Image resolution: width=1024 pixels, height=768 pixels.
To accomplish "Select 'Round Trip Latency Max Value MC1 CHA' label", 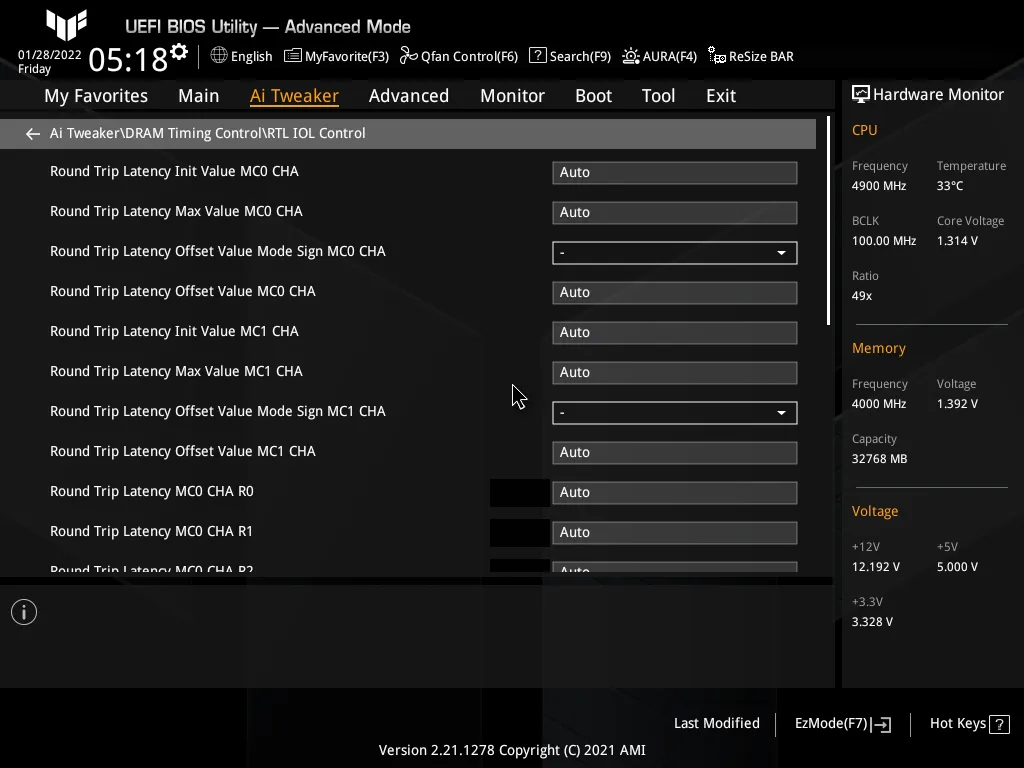I will tap(176, 372).
